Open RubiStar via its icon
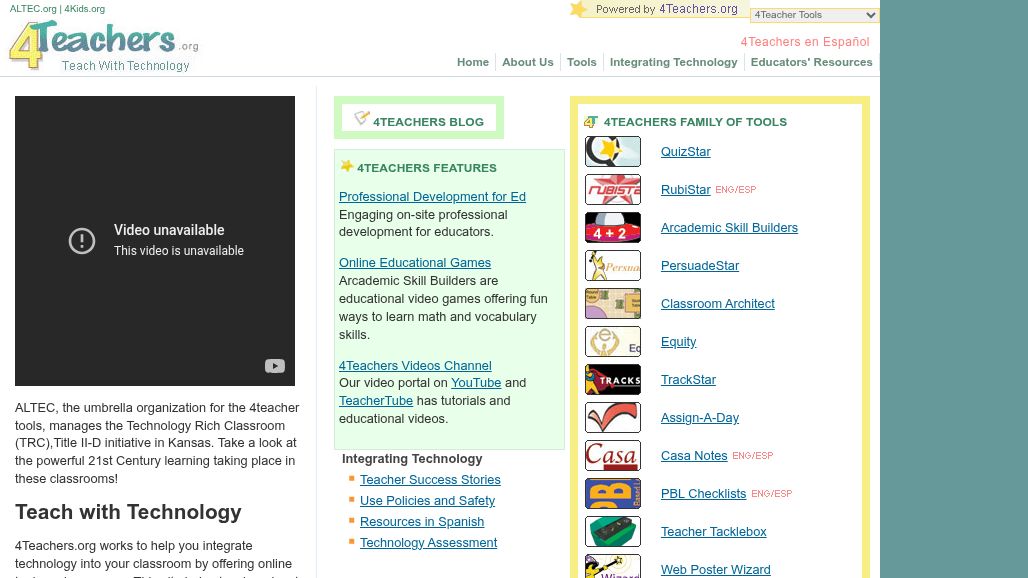Viewport: 1028px width, 578px height. 612,189
